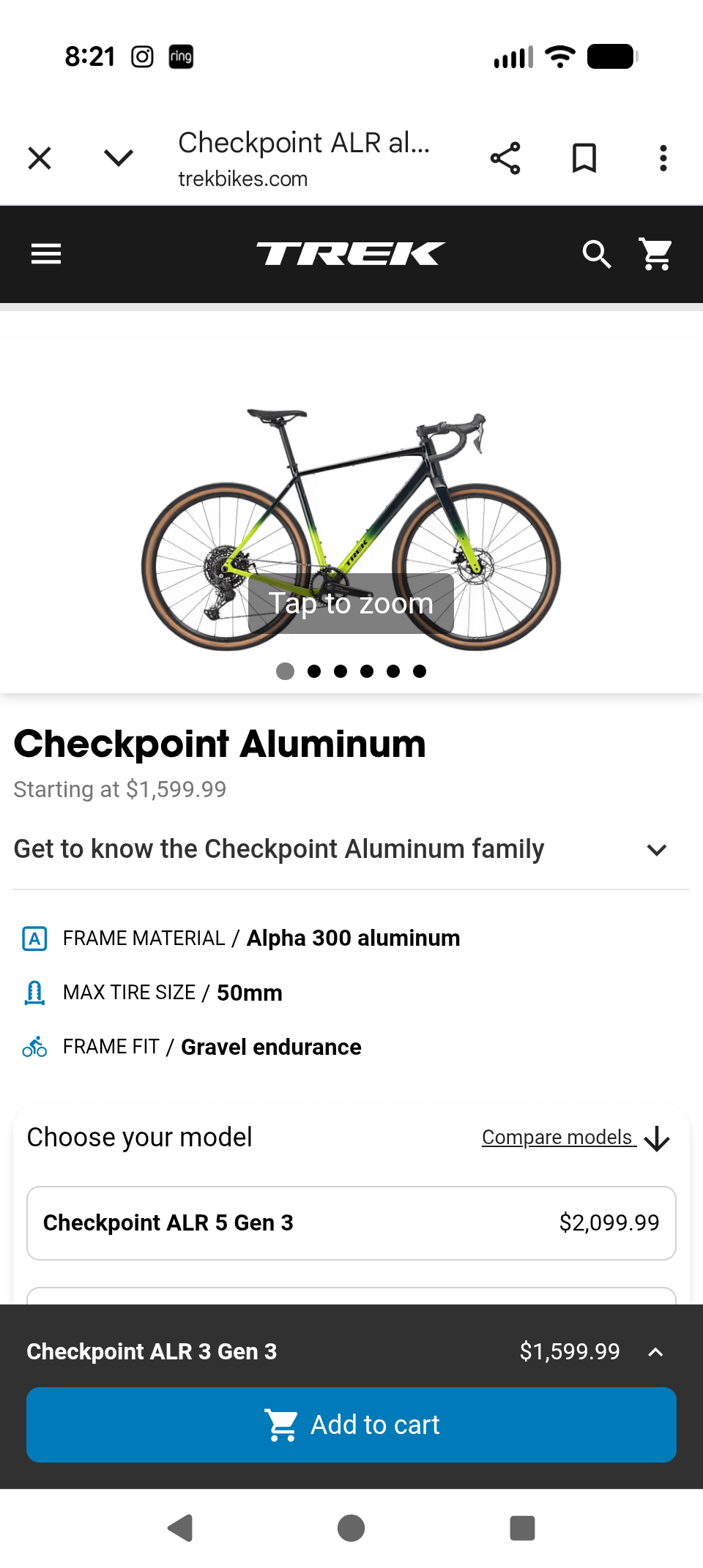Jump to the last carousel image dot

tap(420, 671)
